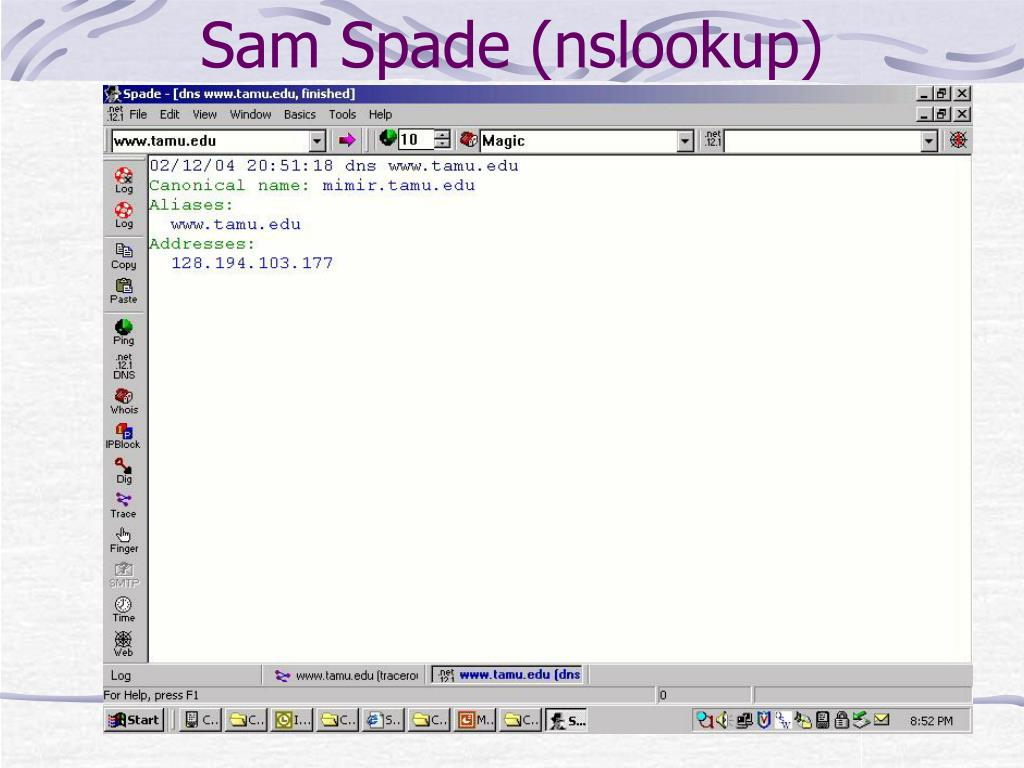
Task: Click the timestamp line 02/12/04 20:51:18
Action: pyautogui.click(x=241, y=166)
